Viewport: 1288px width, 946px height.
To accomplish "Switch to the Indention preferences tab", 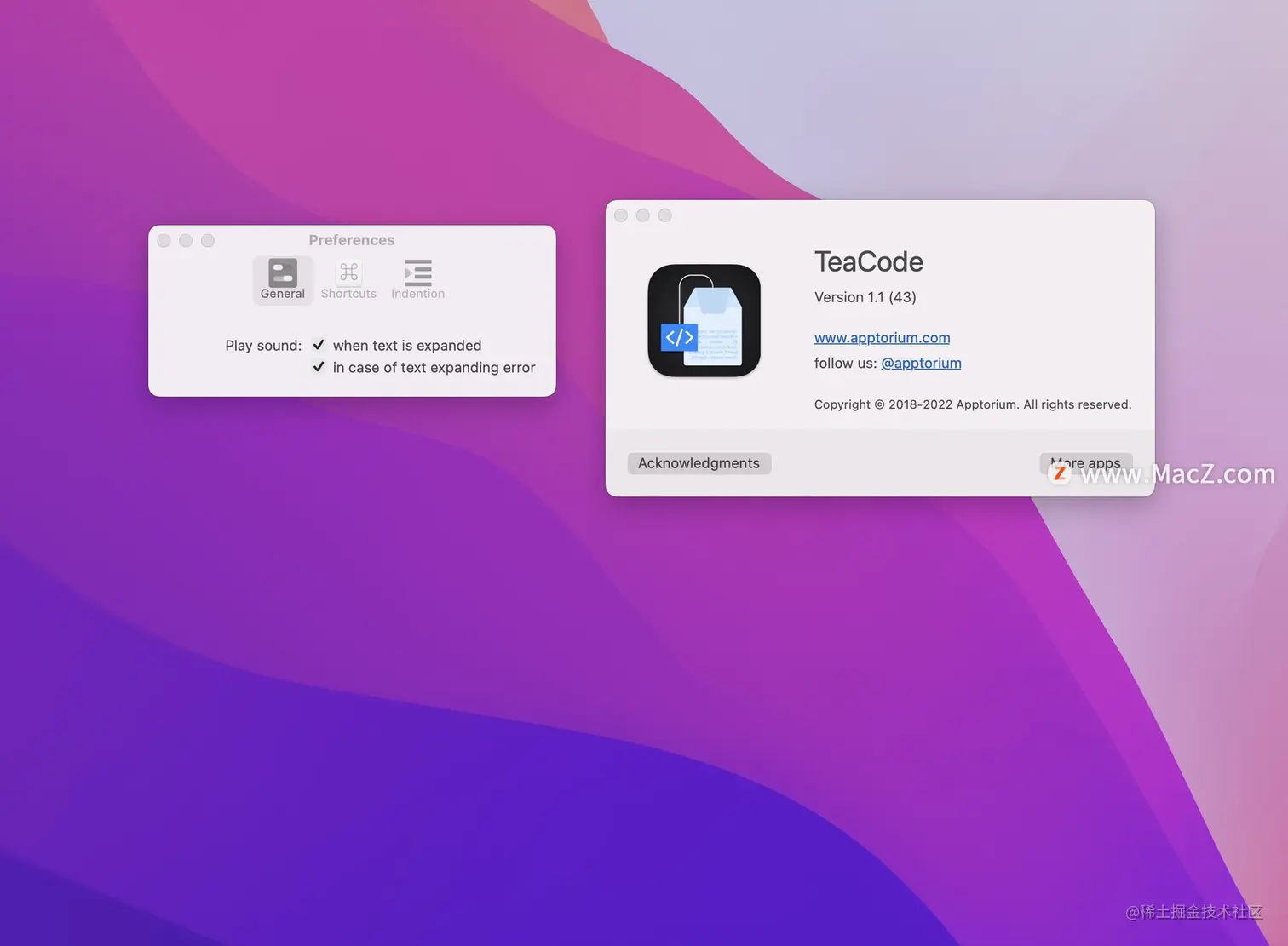I will click(x=417, y=279).
